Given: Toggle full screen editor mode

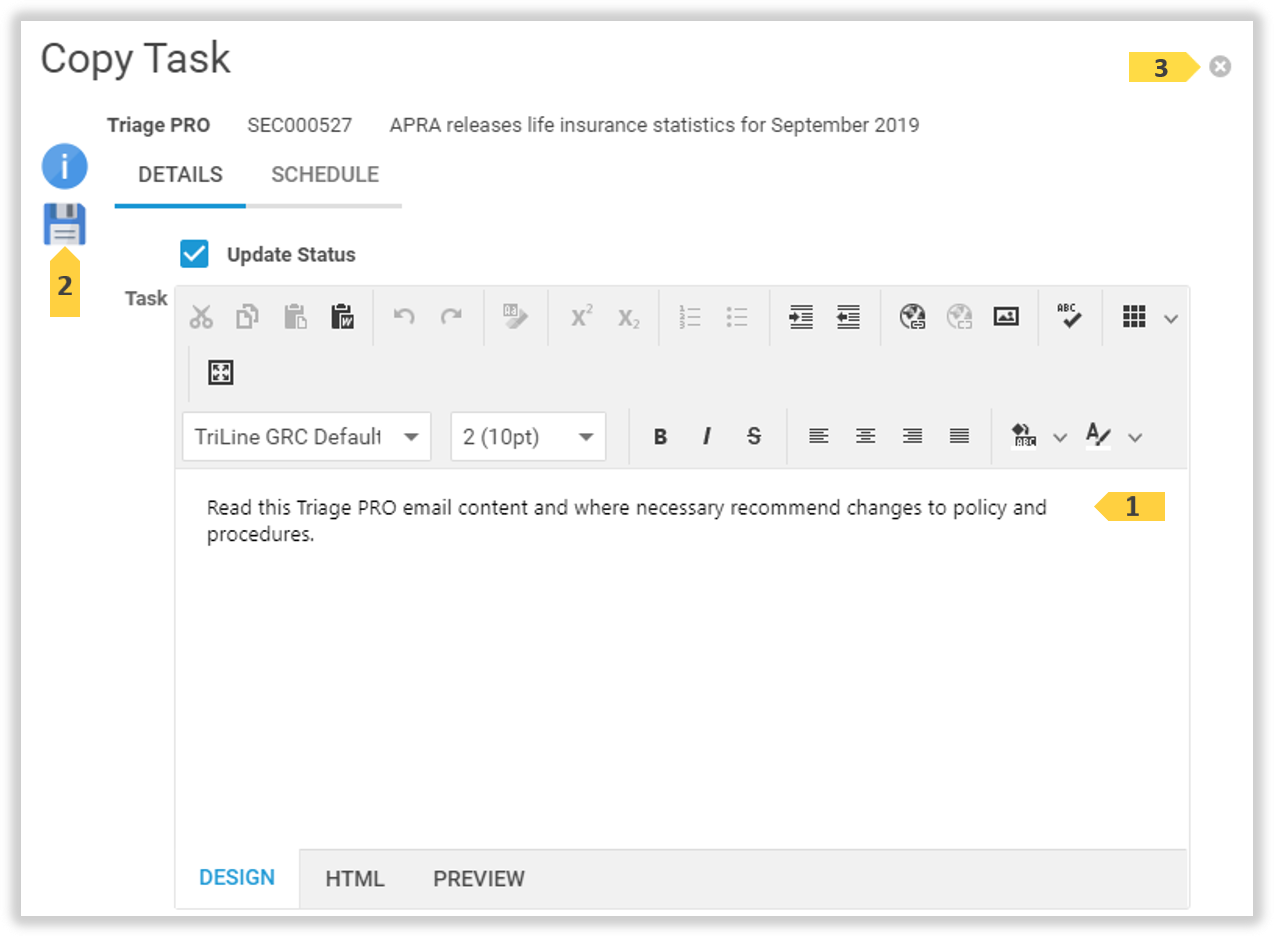Looking at the screenshot, I should point(220,373).
